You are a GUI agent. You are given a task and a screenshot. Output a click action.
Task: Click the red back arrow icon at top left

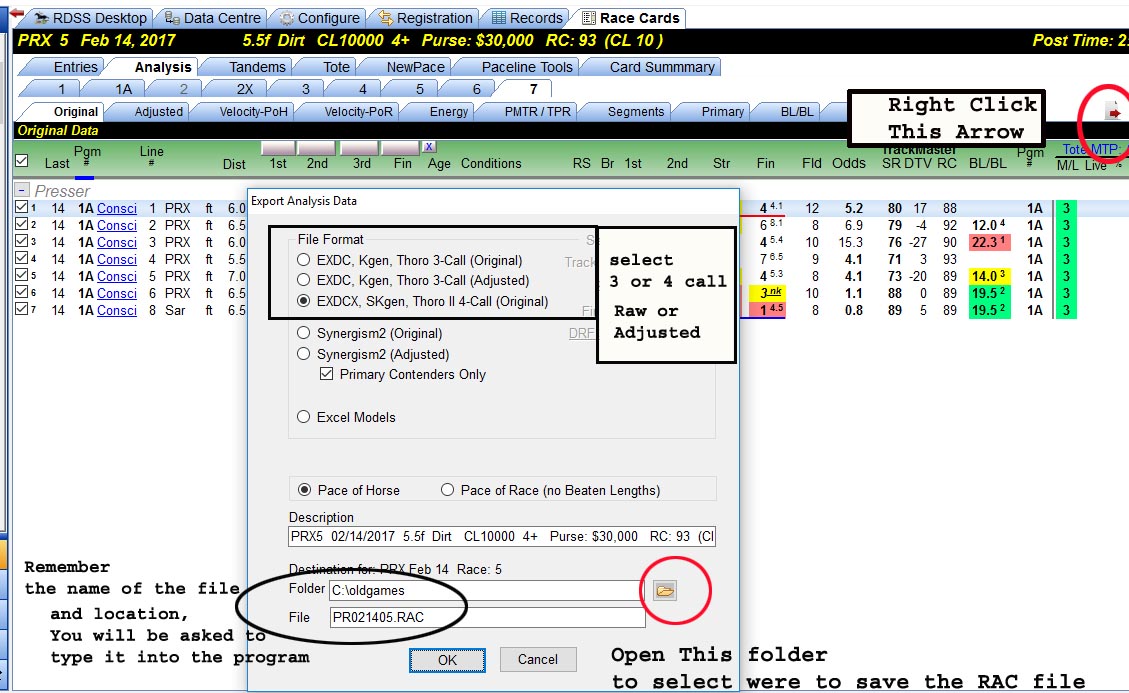click(x=16, y=14)
